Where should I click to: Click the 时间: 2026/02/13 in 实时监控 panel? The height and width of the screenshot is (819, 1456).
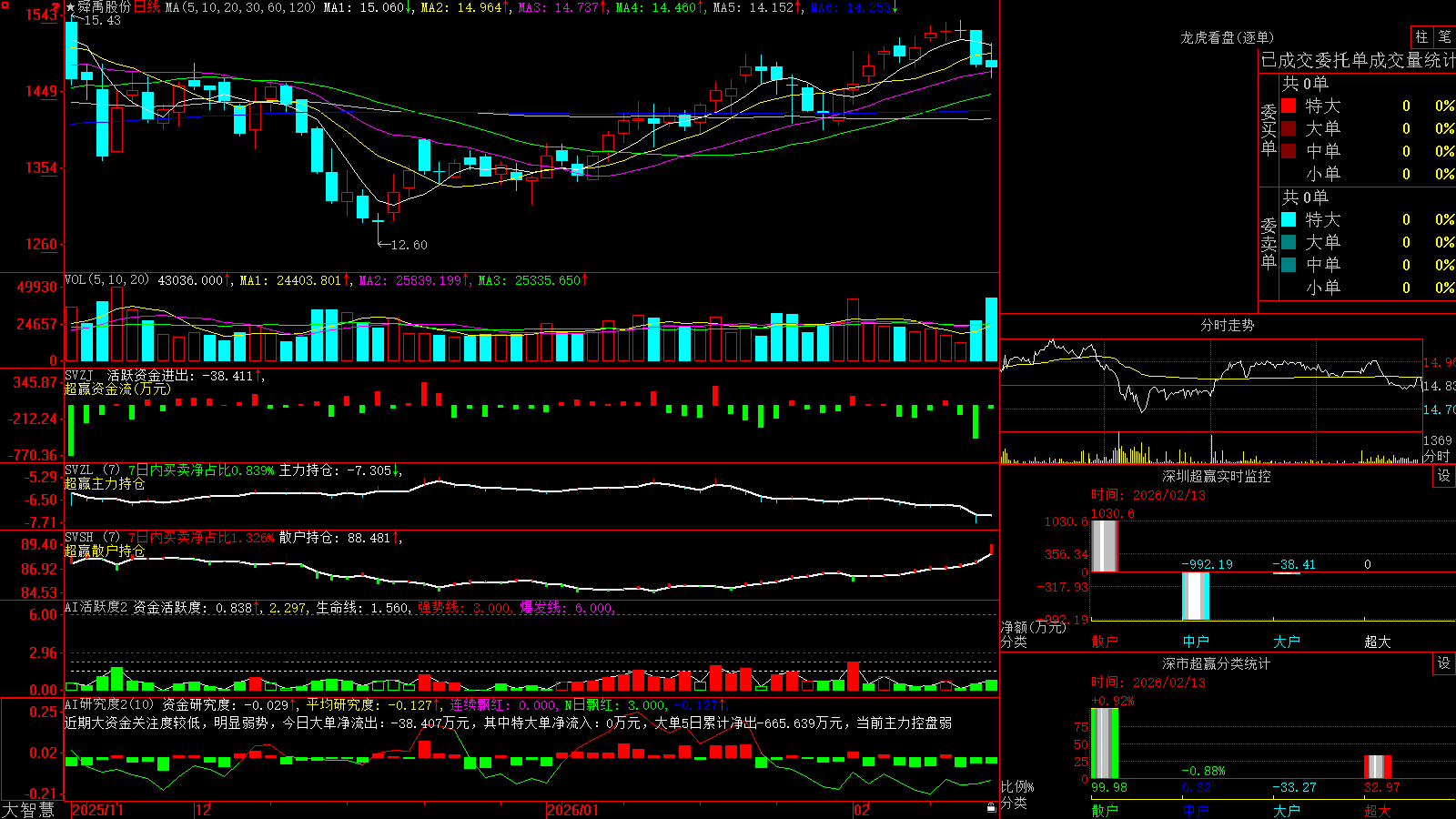point(1148,495)
